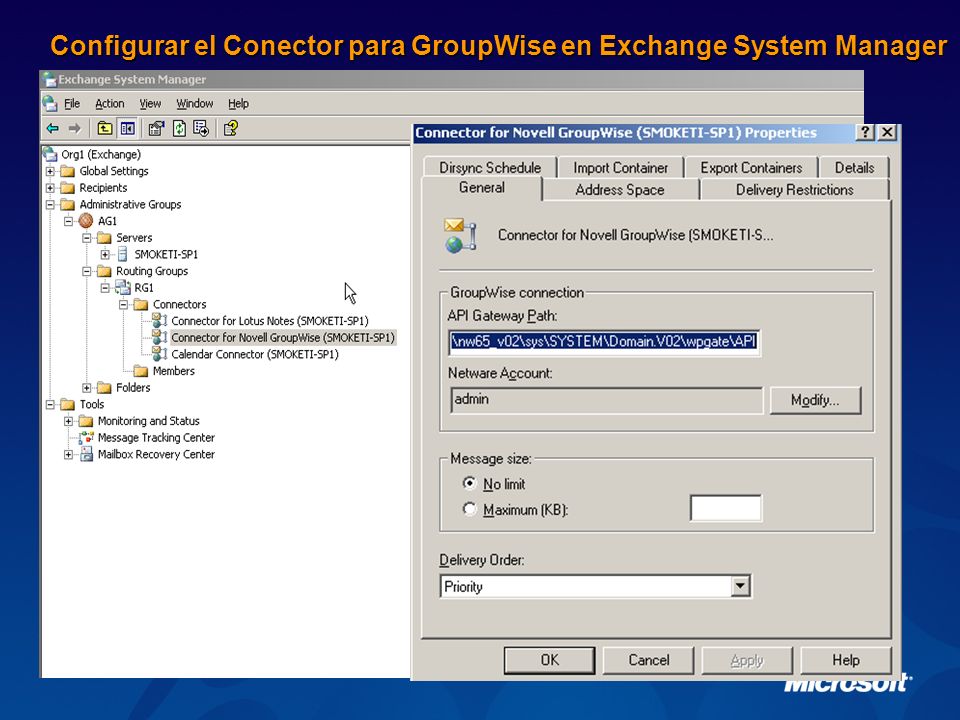Click the Back arrow toolbar icon
This screenshot has width=960, height=720.
(x=53, y=129)
